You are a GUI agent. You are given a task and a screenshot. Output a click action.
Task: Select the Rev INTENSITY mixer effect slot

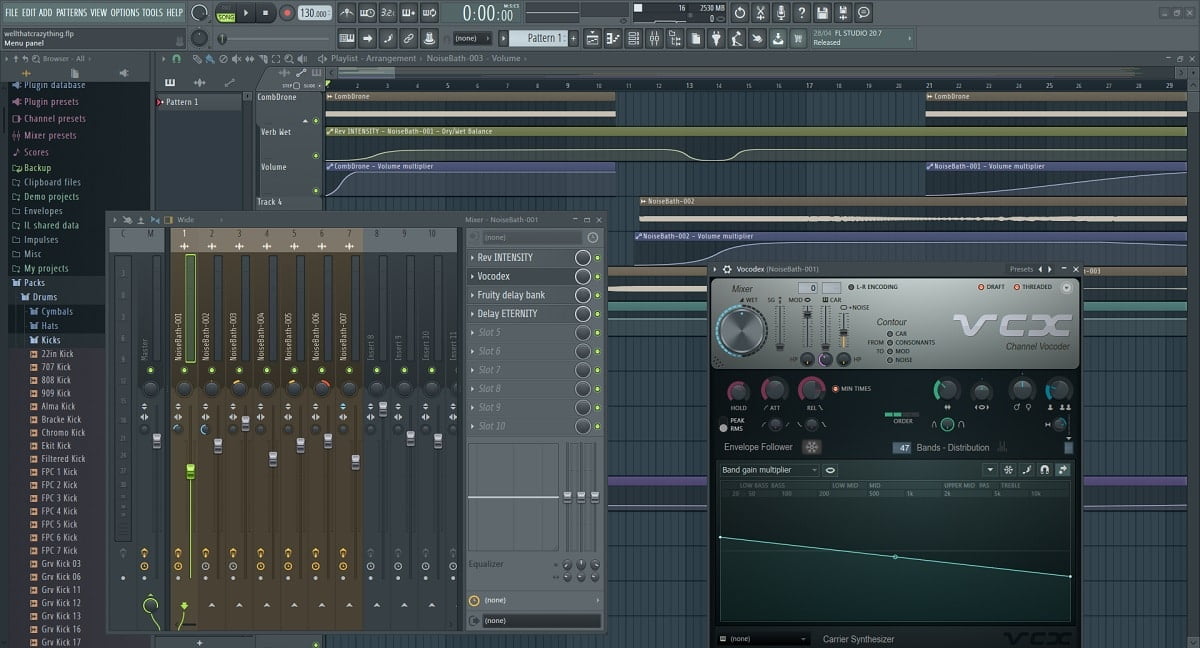tap(519, 257)
